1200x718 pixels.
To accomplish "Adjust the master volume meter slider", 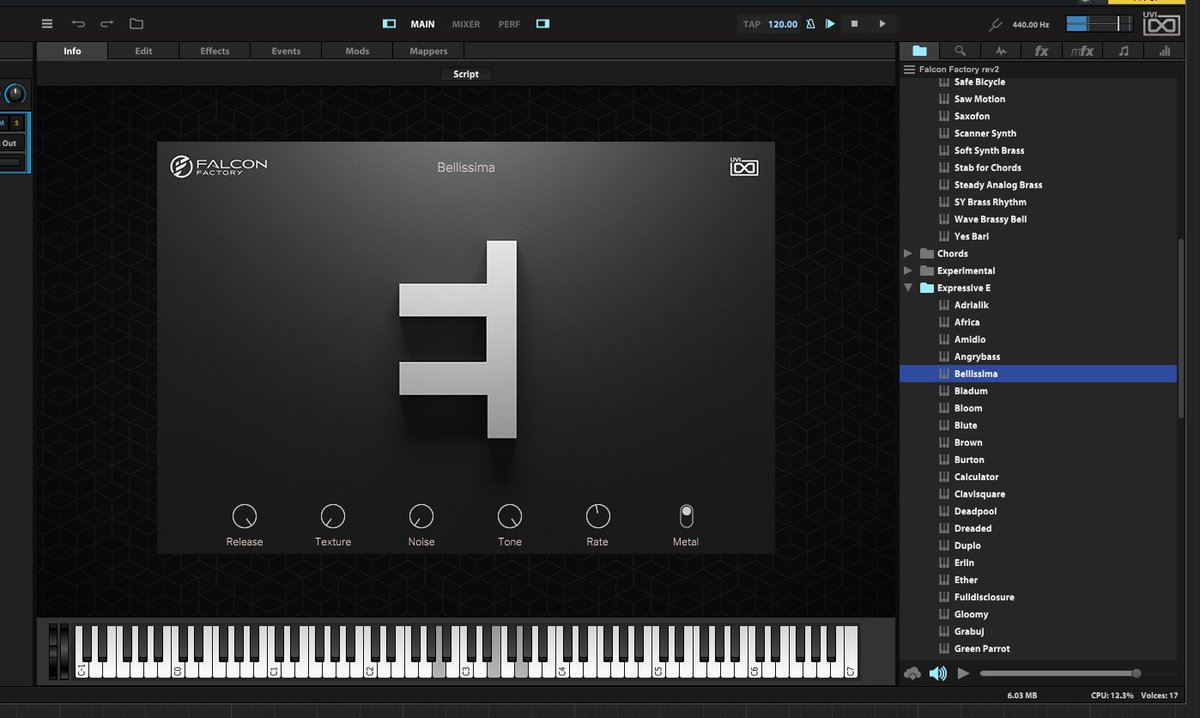I will pyautogui.click(x=1101, y=24).
